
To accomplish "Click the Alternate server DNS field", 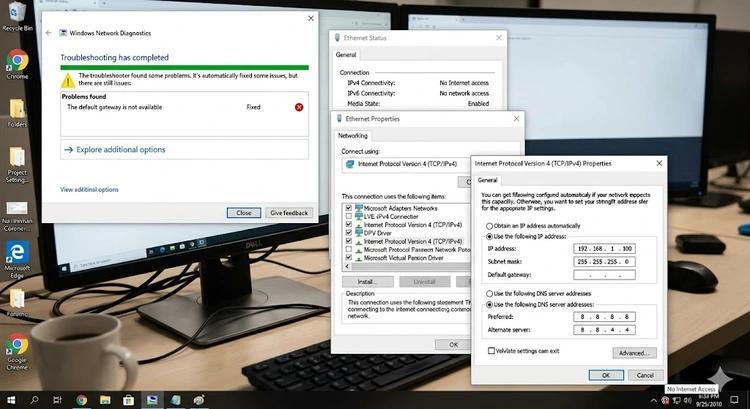I will pos(604,330).
